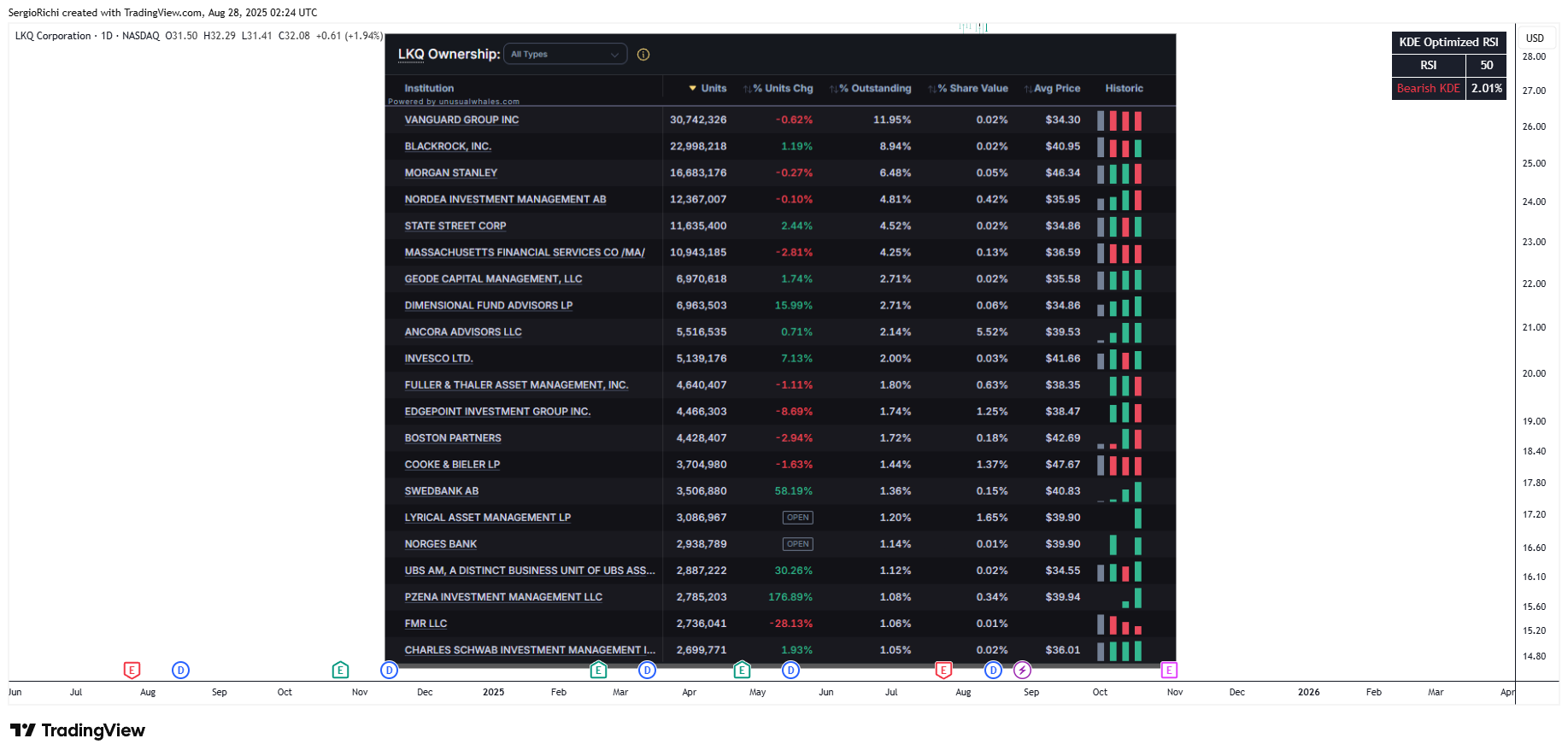
Task: Click Vanguard's historic bar chart
Action: click(x=1119, y=120)
